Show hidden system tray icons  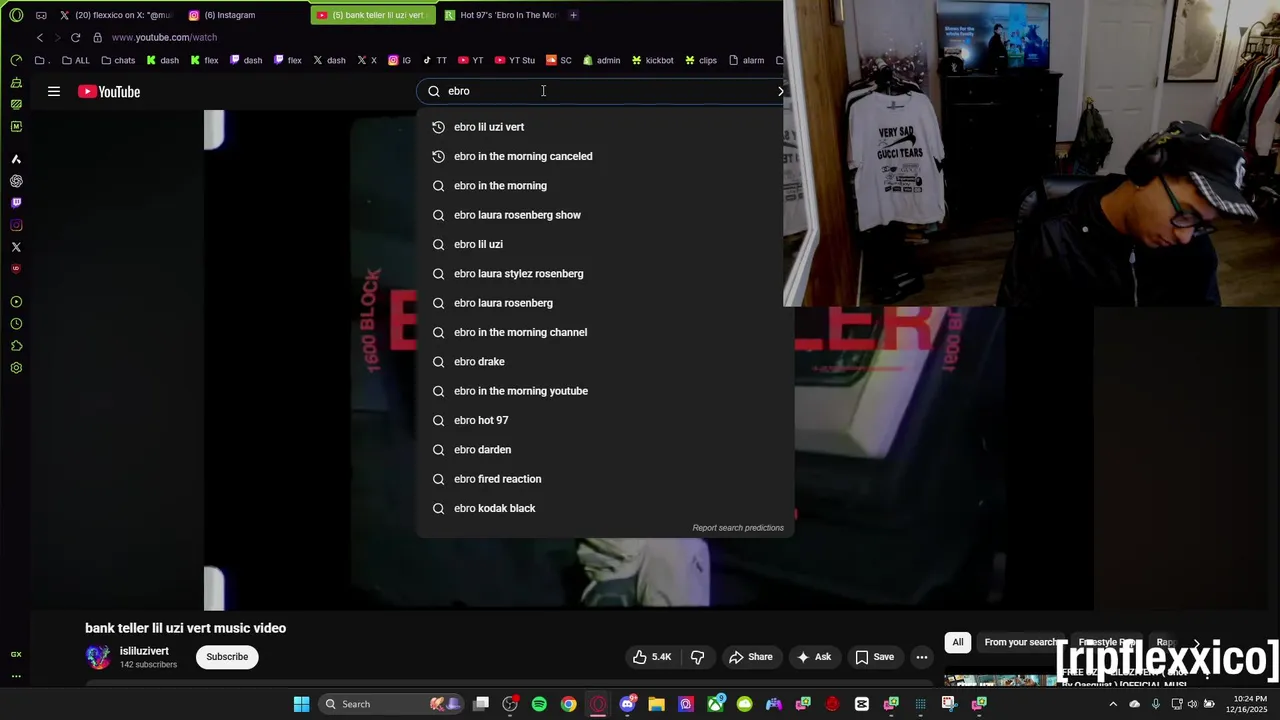(x=1113, y=704)
